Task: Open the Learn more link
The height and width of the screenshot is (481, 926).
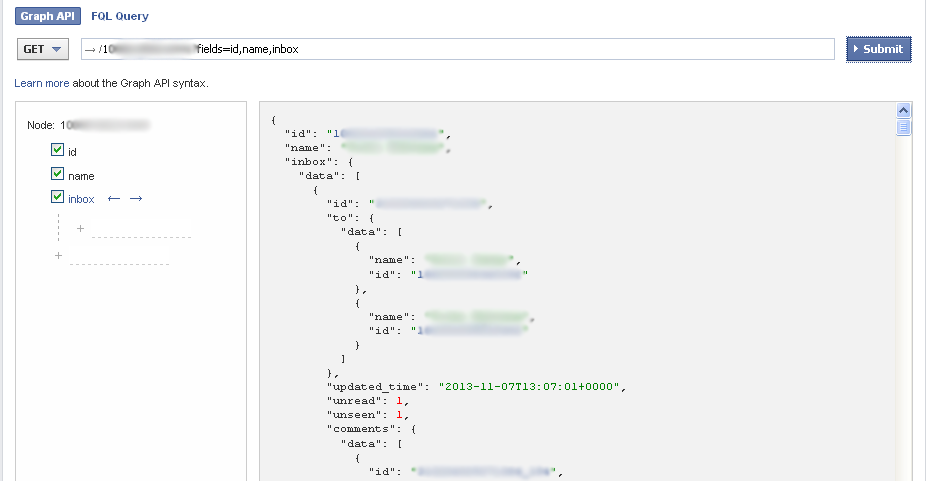Action: 41,83
